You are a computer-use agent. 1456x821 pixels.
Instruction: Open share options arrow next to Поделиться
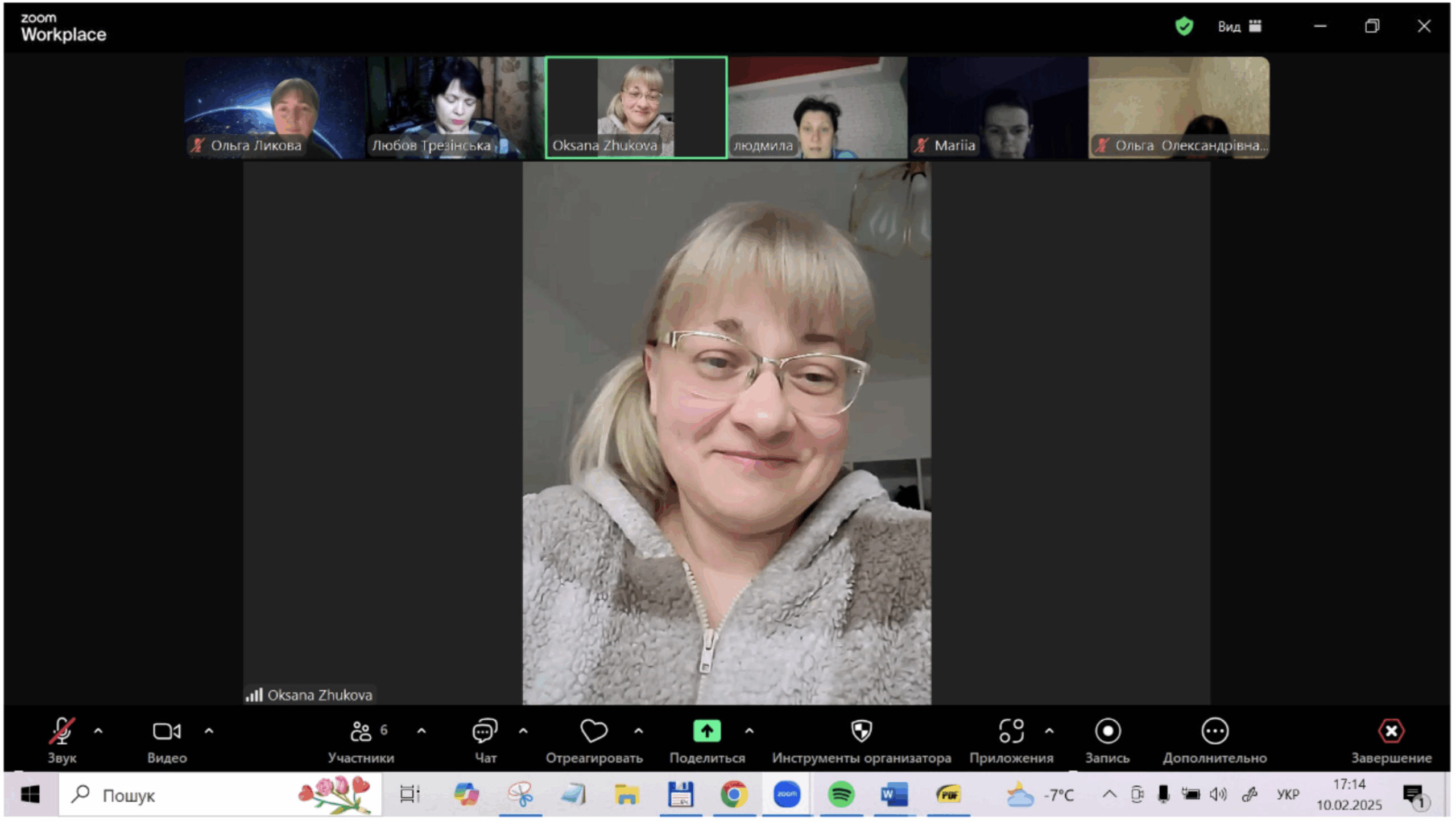(750, 732)
